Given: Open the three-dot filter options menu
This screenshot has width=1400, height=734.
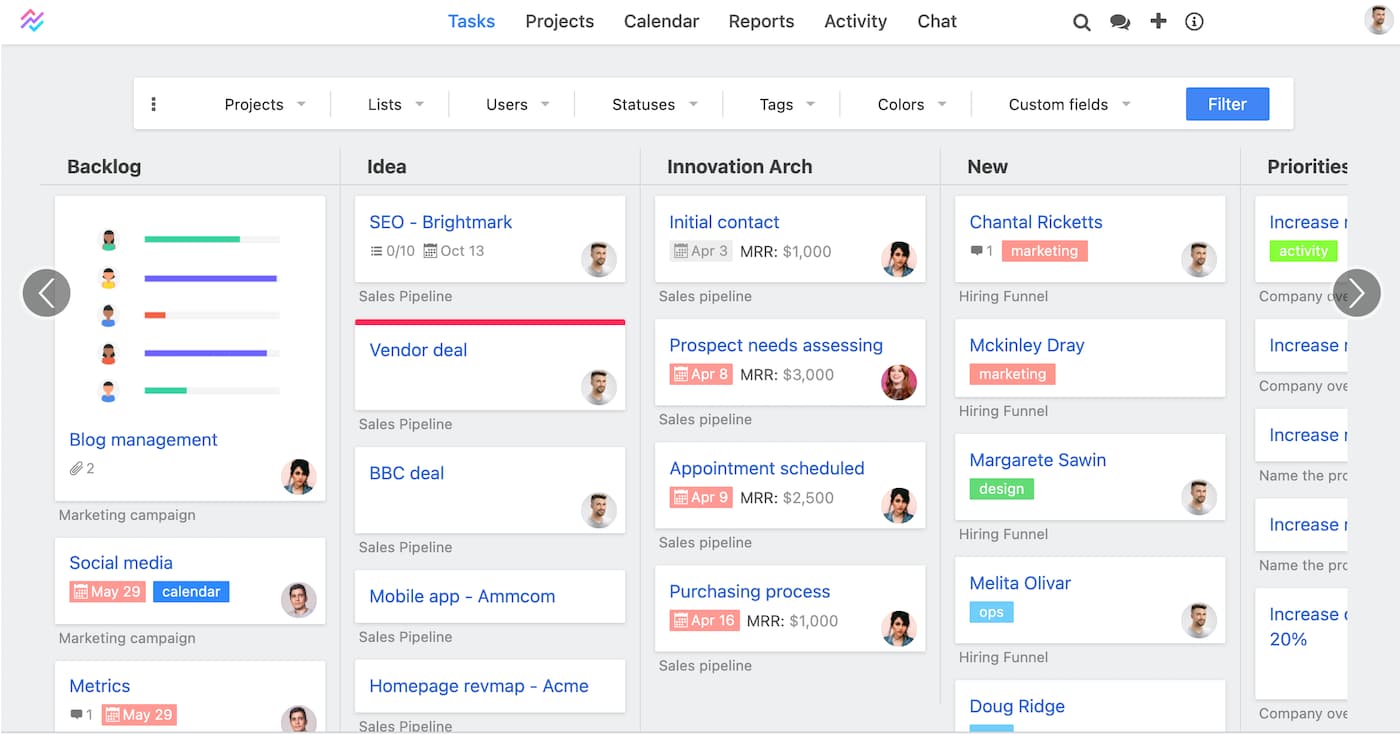Looking at the screenshot, I should (153, 104).
